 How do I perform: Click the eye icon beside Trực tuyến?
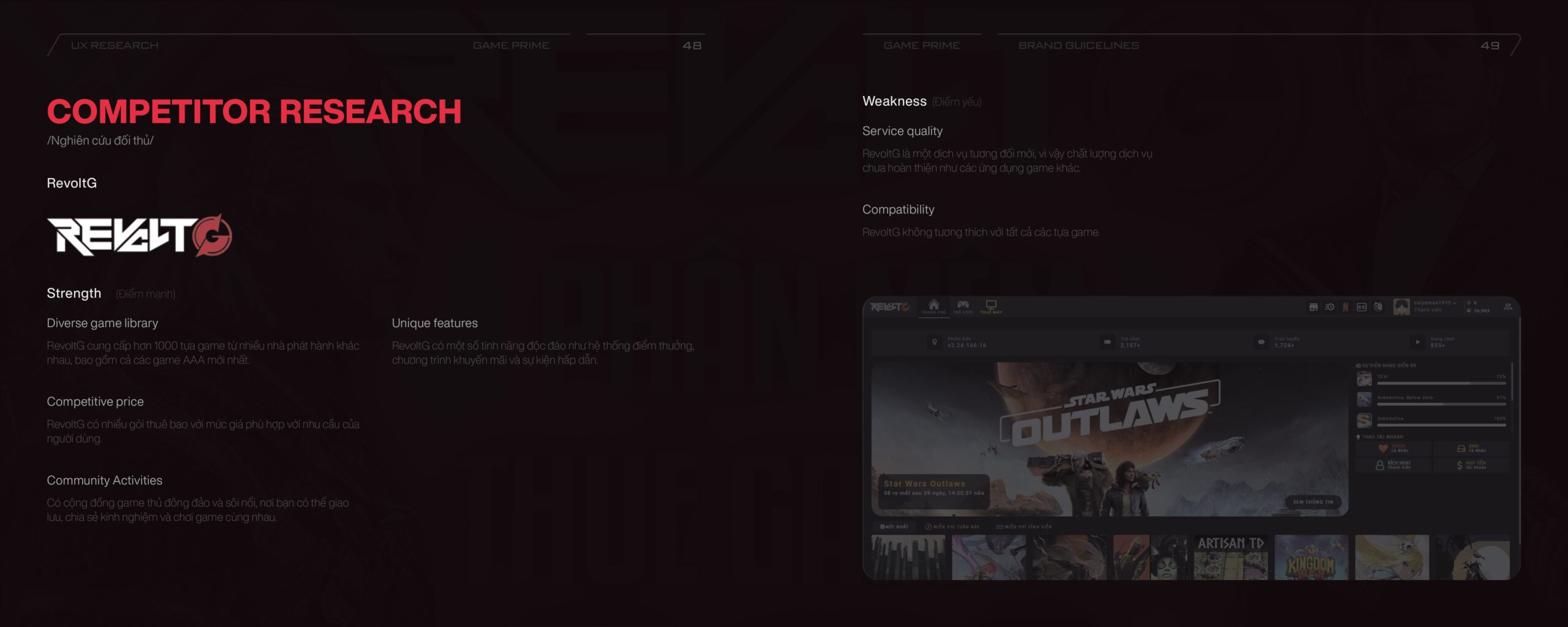(x=1261, y=342)
